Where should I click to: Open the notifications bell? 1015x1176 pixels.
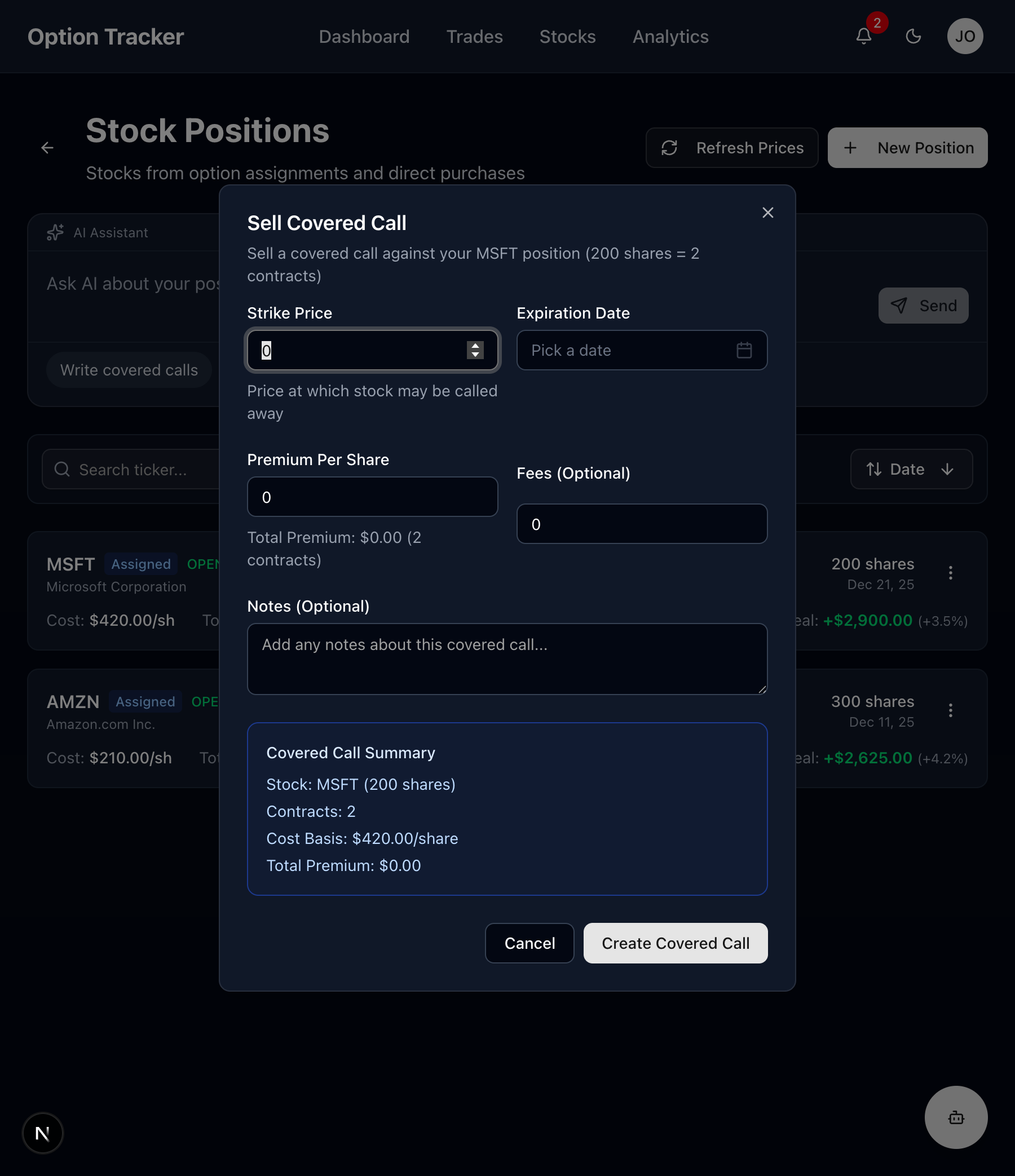click(x=863, y=36)
